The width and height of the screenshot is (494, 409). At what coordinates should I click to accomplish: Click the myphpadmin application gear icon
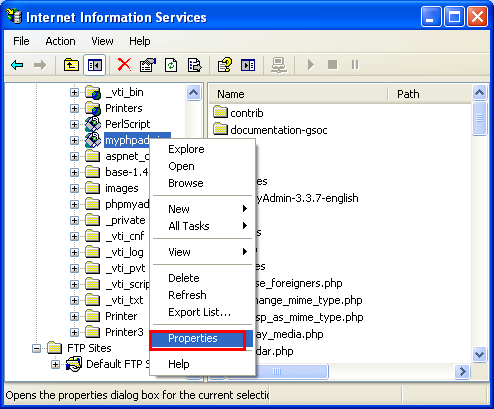(x=93, y=140)
